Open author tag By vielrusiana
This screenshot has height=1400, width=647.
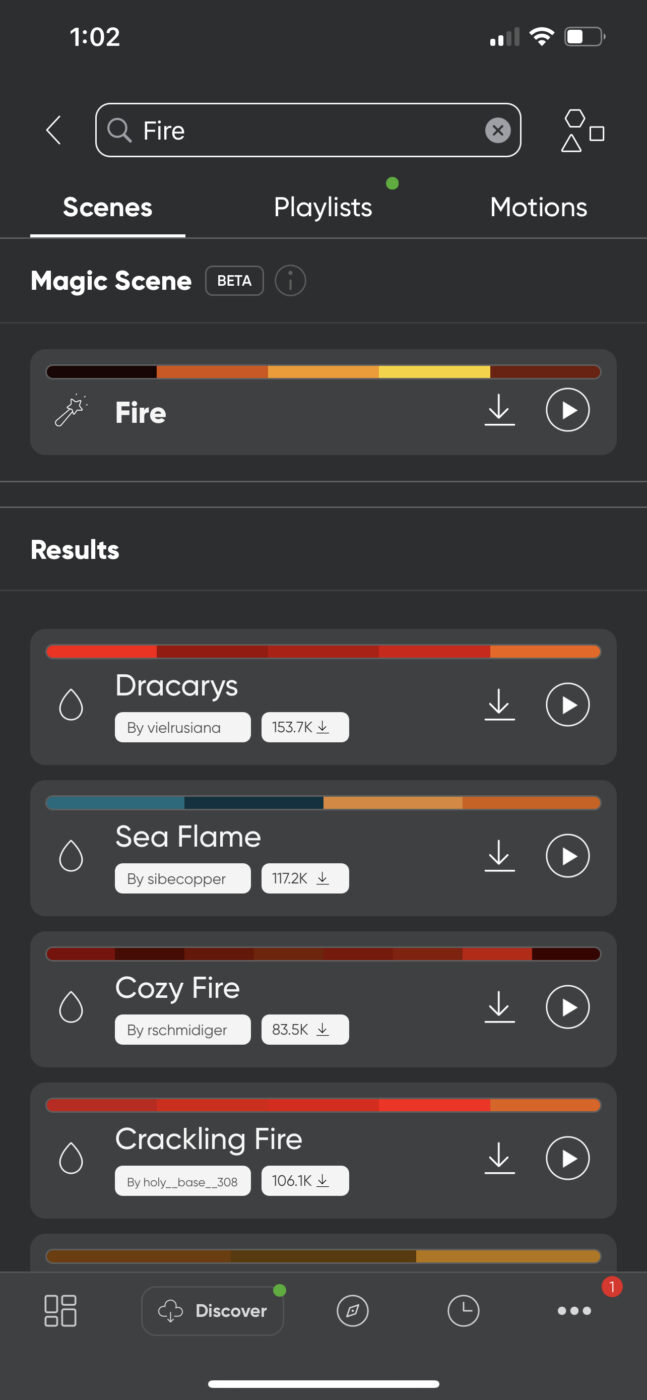[x=182, y=728]
